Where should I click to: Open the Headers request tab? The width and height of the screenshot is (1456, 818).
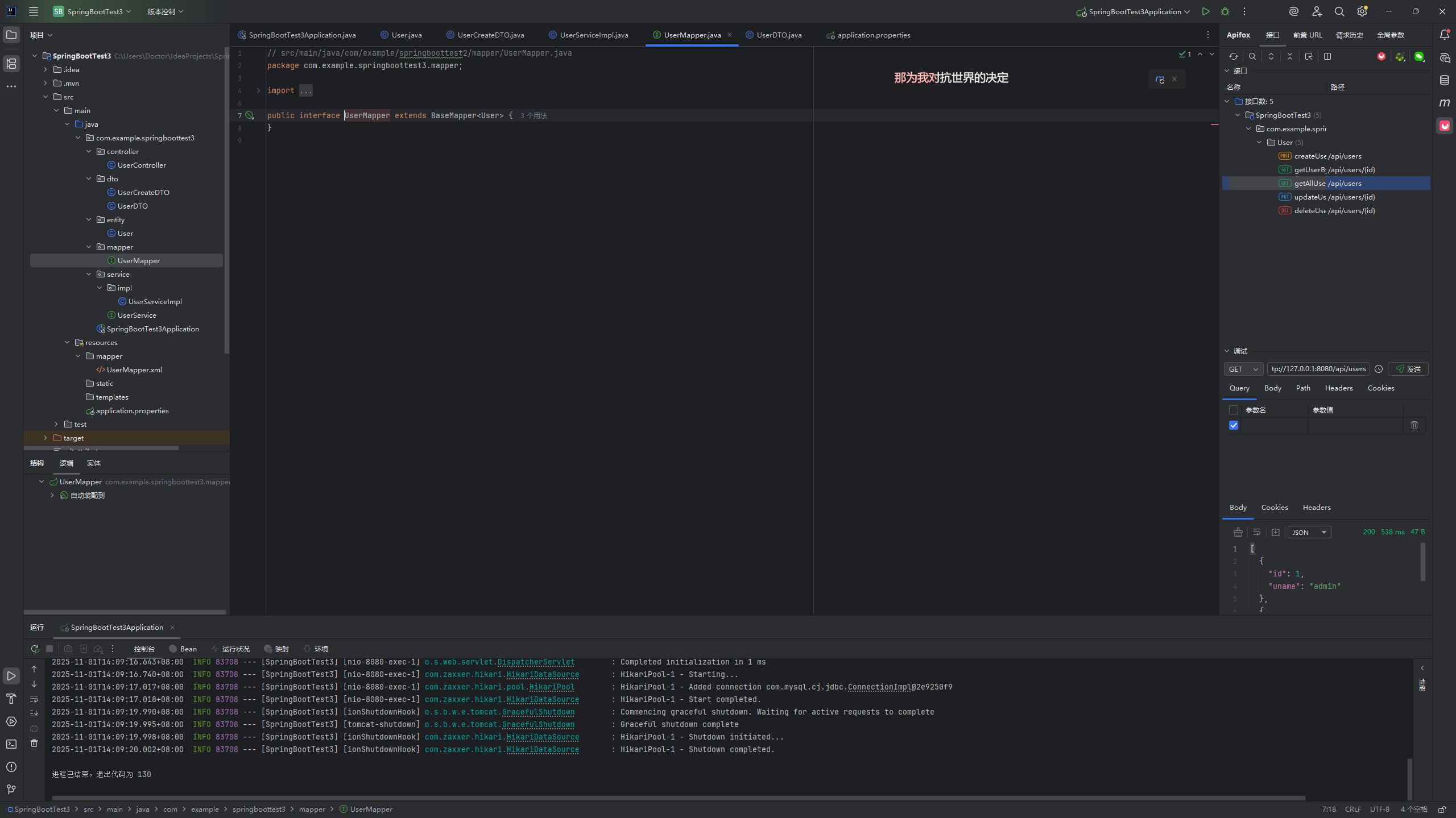tap(1338, 388)
